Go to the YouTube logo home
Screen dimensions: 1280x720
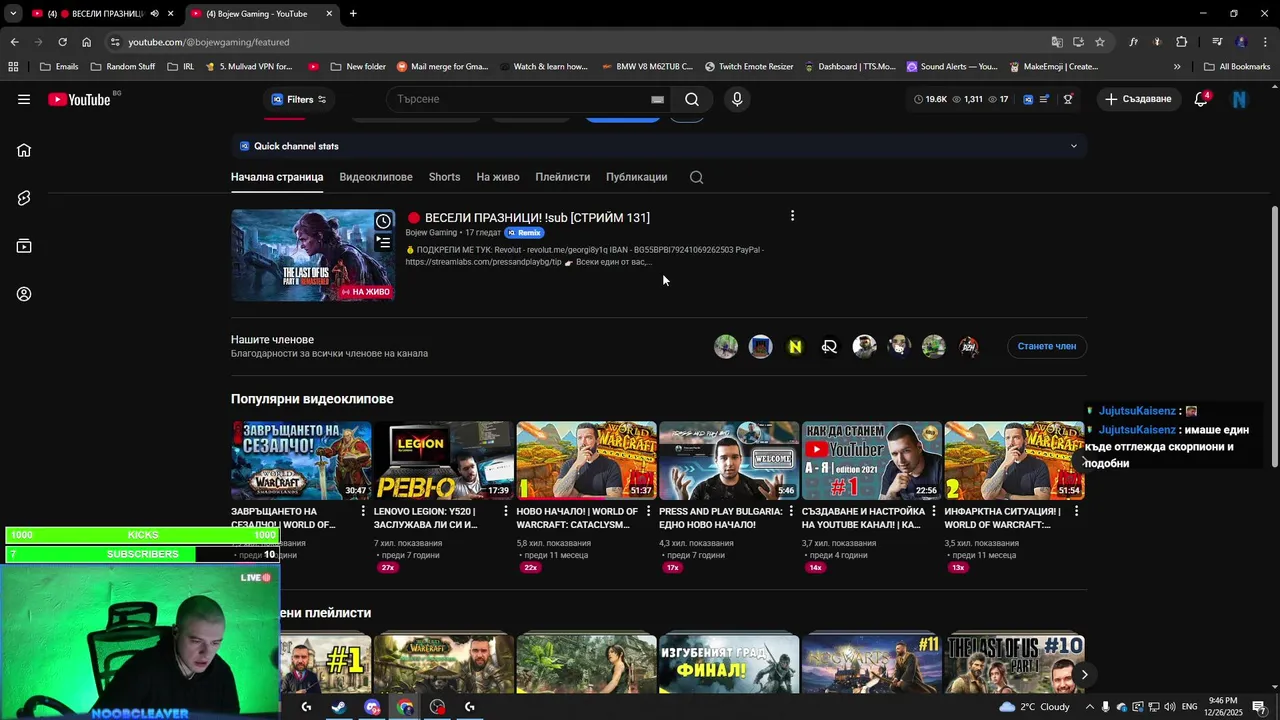79,99
